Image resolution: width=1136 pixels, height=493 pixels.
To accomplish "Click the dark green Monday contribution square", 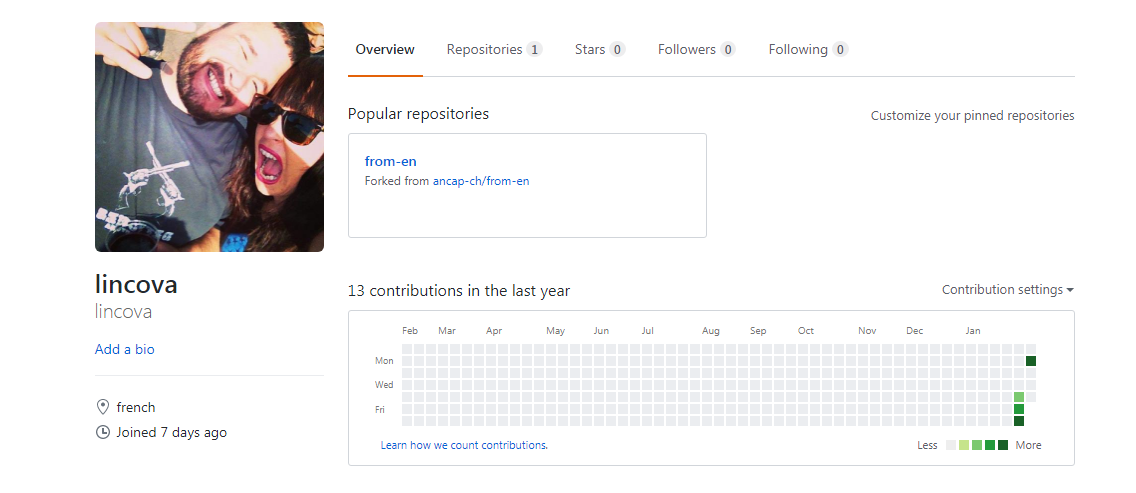I will coord(1031,361).
